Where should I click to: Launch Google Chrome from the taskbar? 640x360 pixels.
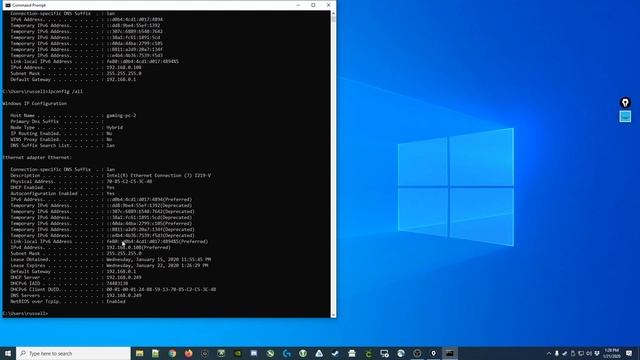172,353
